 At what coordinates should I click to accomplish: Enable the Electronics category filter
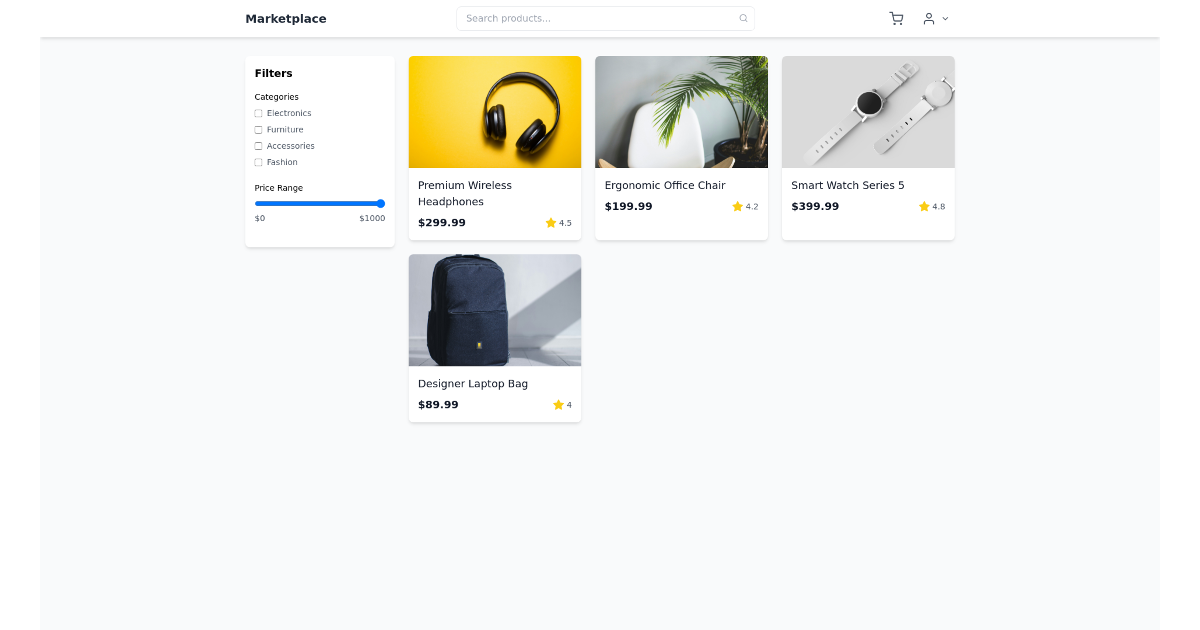tap(258, 113)
